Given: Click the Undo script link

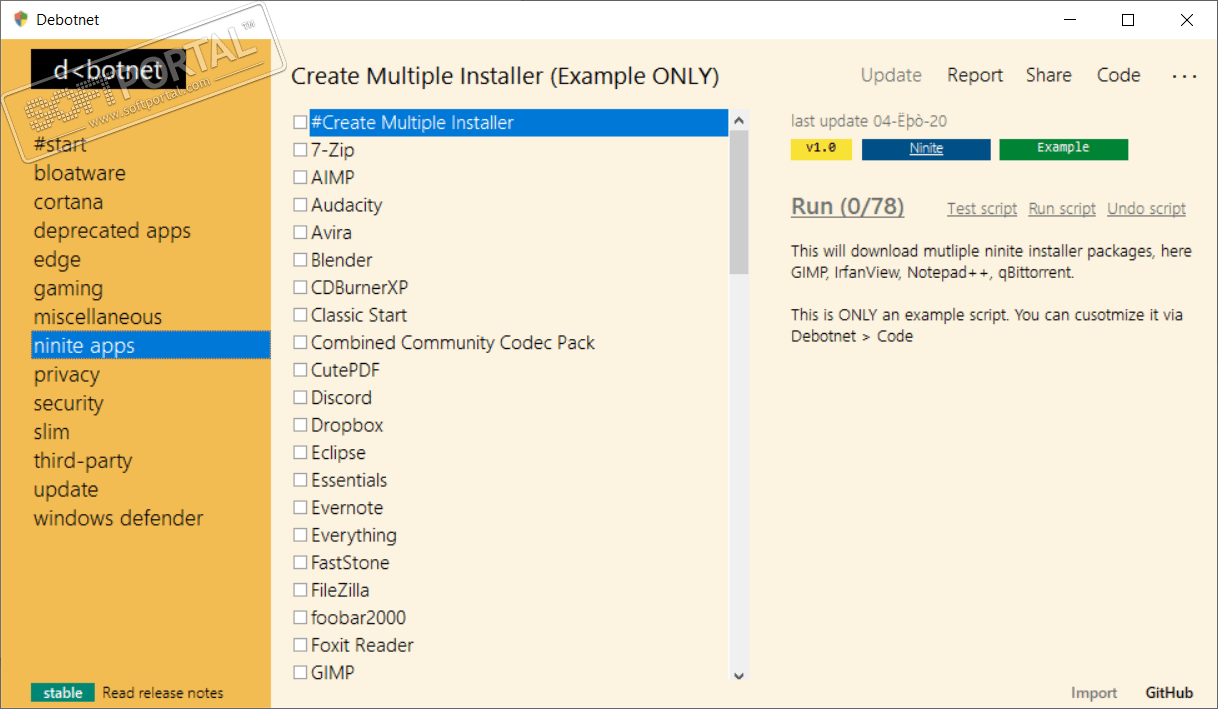Looking at the screenshot, I should point(1147,209).
